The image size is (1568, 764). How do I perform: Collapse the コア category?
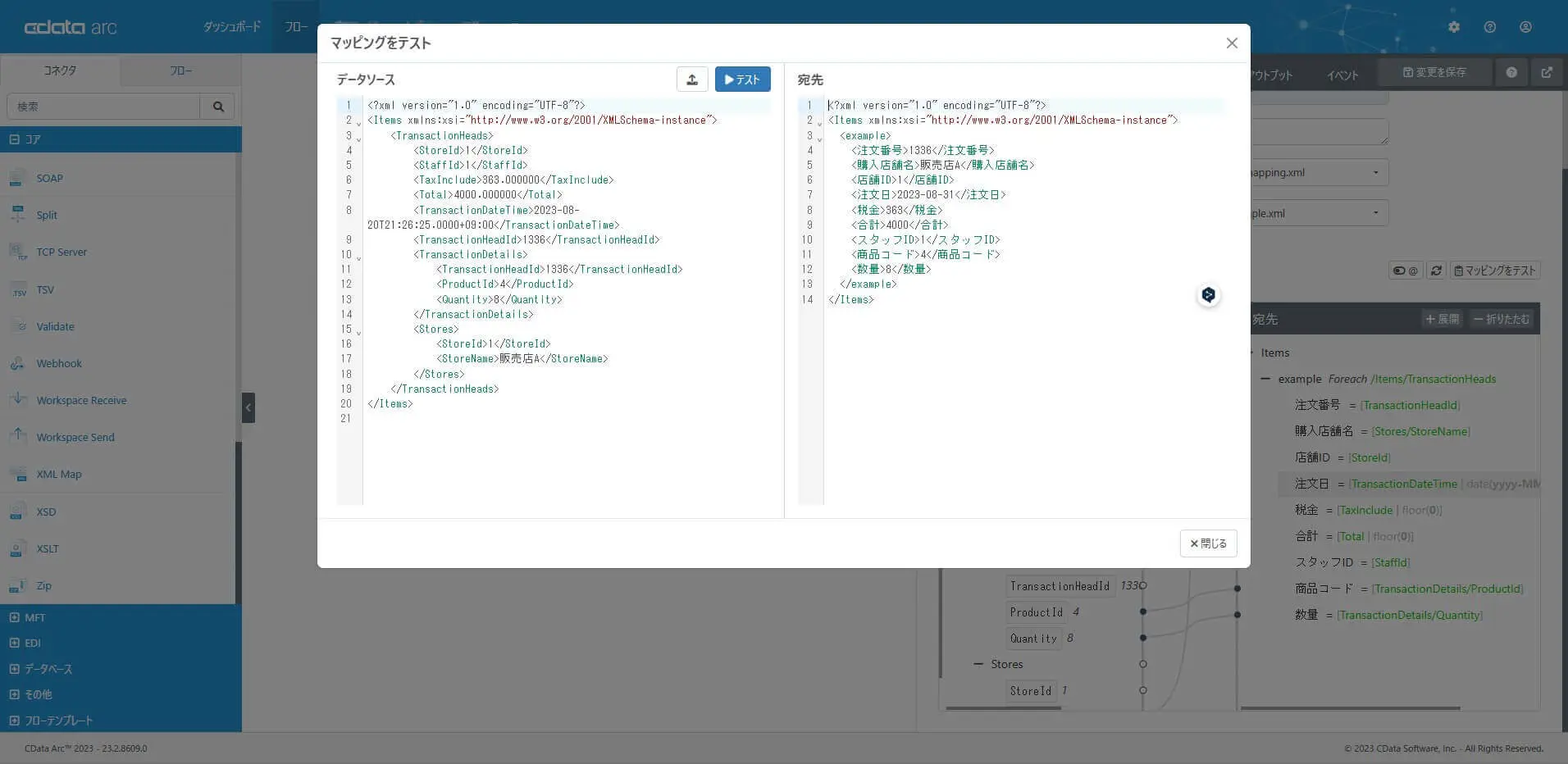click(15, 139)
